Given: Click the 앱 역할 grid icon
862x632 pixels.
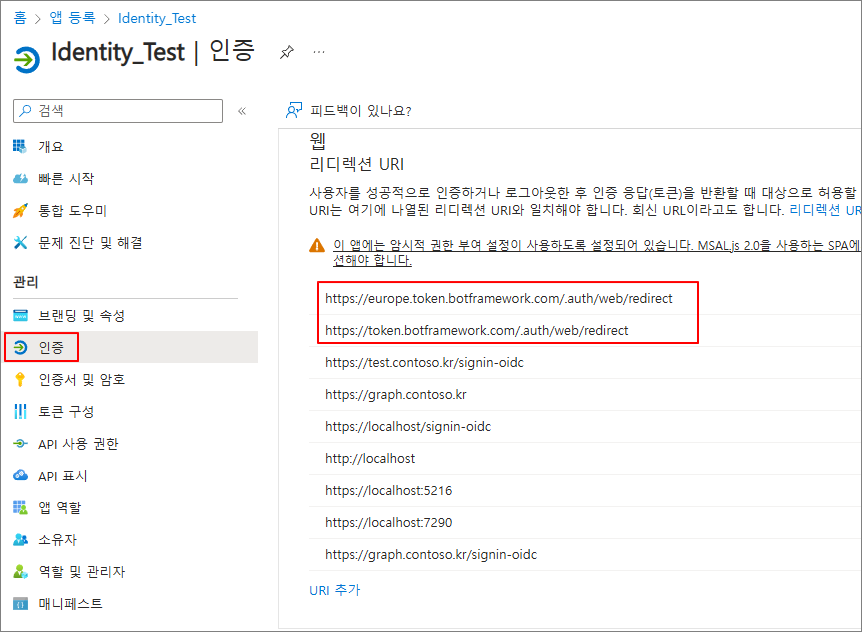Looking at the screenshot, I should tap(20, 507).
